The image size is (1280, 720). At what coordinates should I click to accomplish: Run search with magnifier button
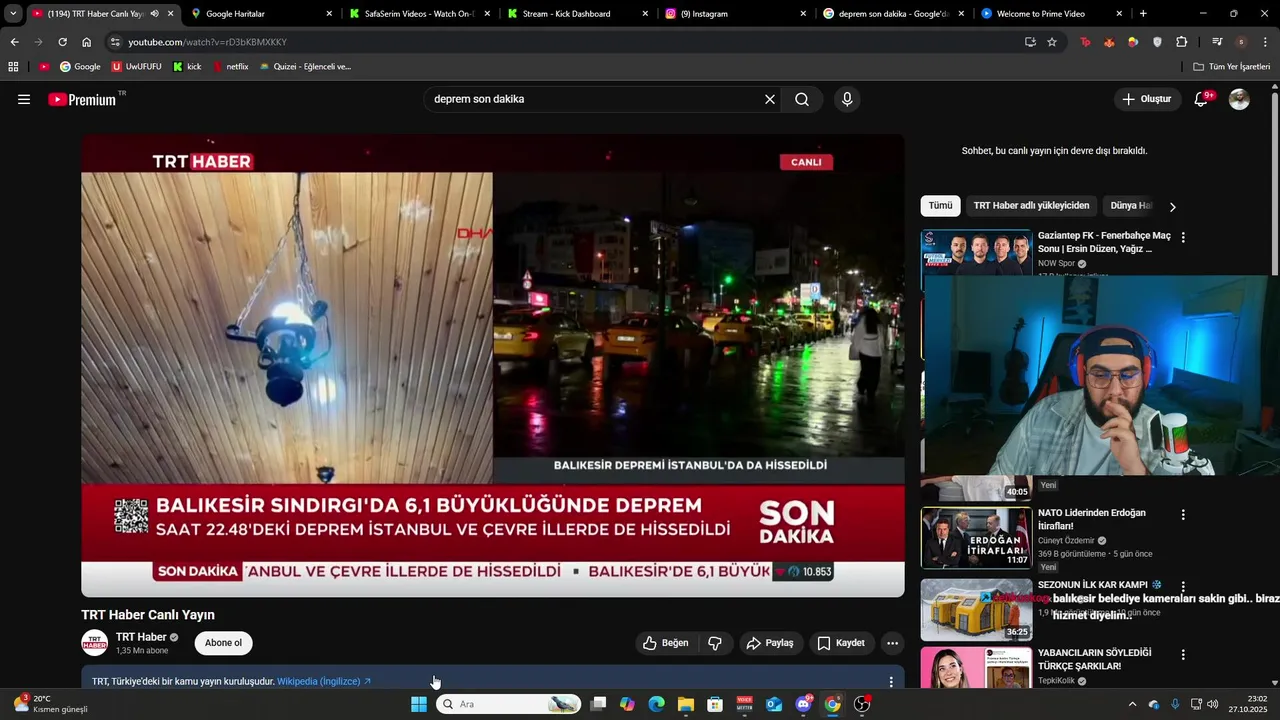point(802,99)
